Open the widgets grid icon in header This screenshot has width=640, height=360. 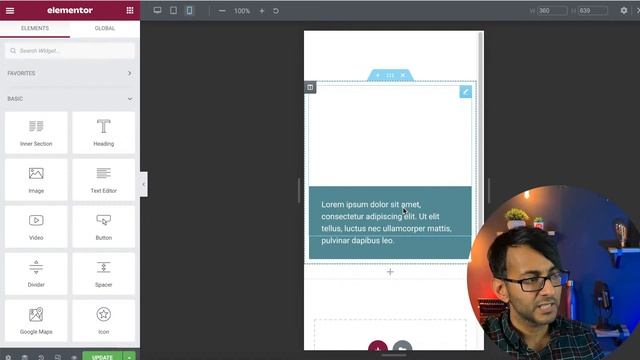click(x=130, y=11)
